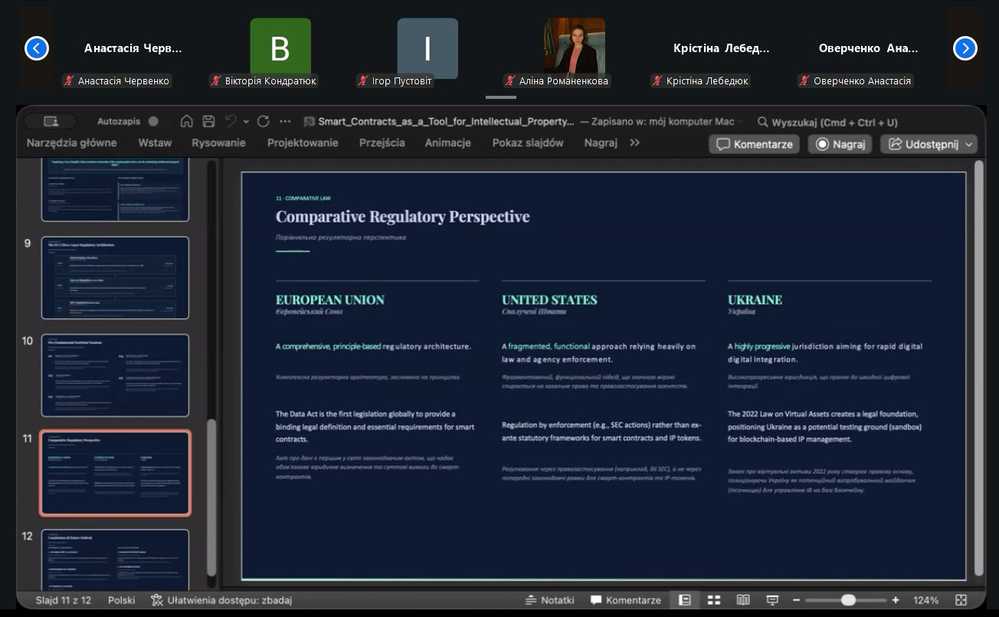Click the Komentarze button in the ribbon
The height and width of the screenshot is (617, 999).
pos(754,144)
